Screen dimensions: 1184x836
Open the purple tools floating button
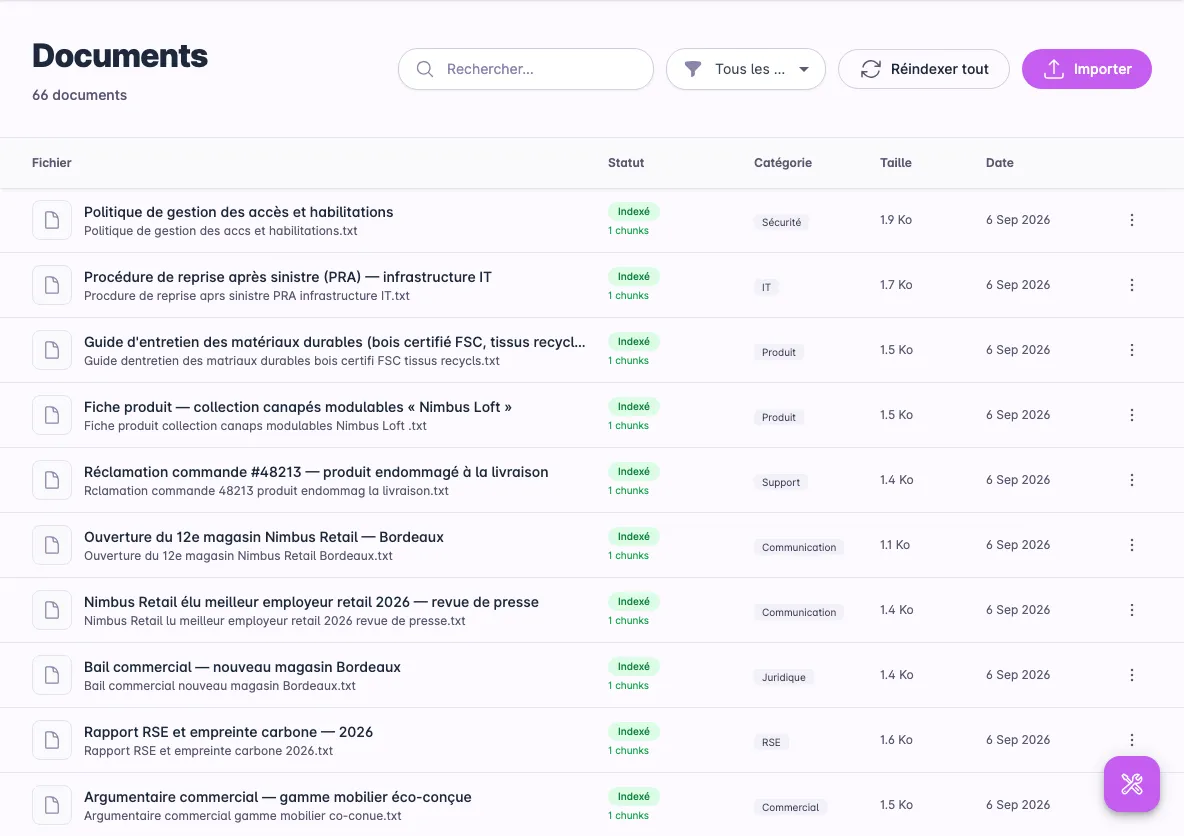coord(1131,784)
